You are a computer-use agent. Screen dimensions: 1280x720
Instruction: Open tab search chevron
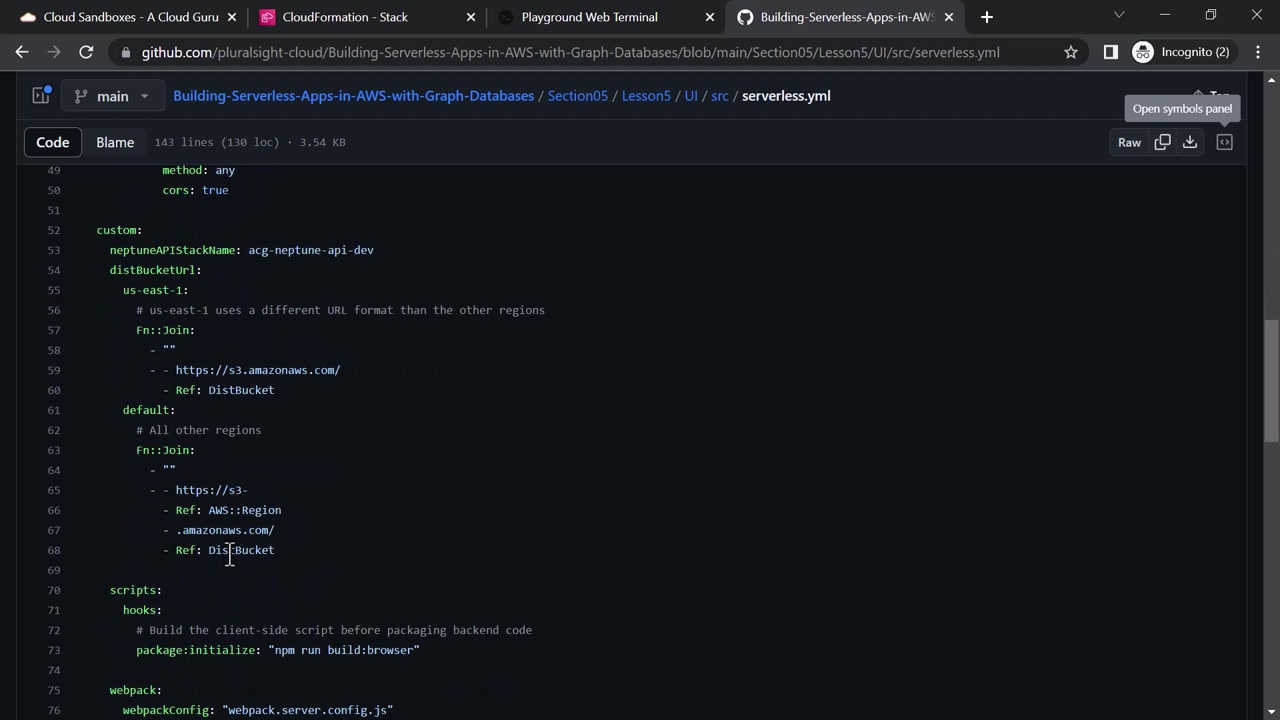pos(1119,15)
